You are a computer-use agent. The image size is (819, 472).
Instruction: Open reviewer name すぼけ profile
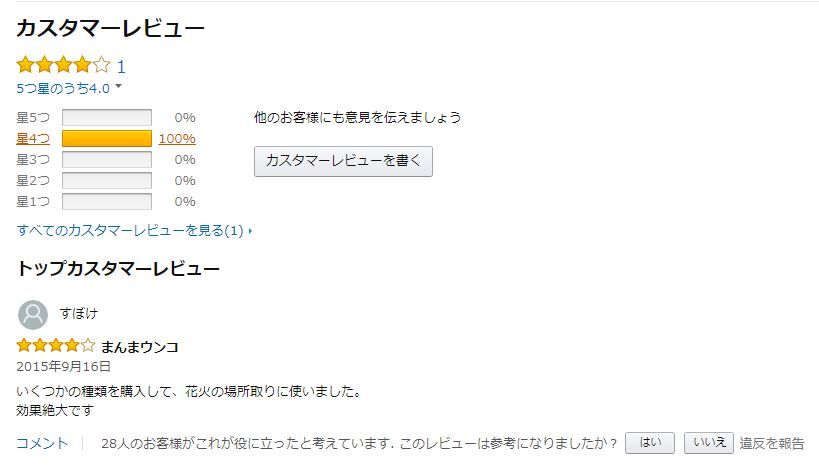coord(78,313)
